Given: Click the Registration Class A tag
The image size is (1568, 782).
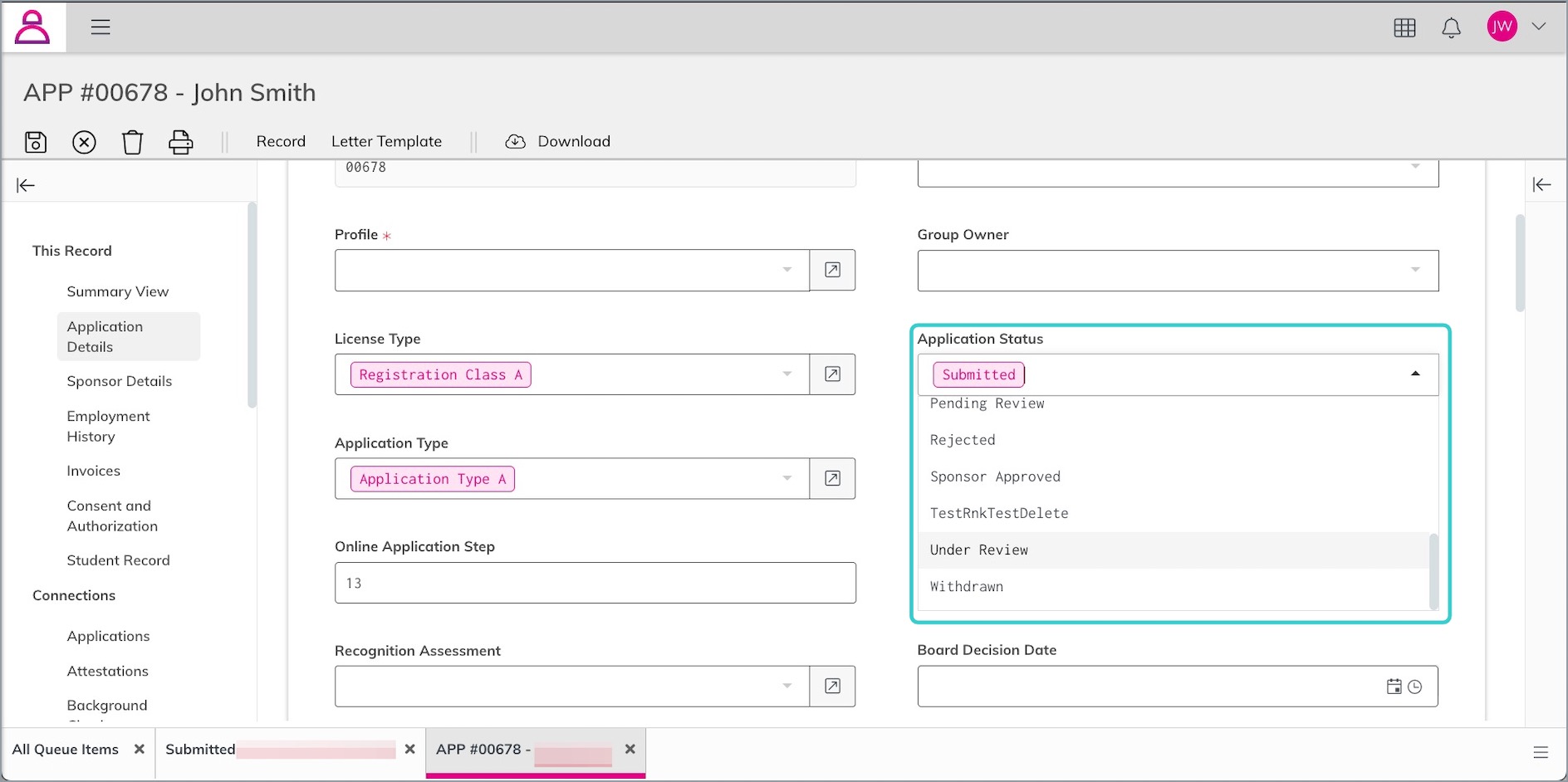Looking at the screenshot, I should pos(440,374).
